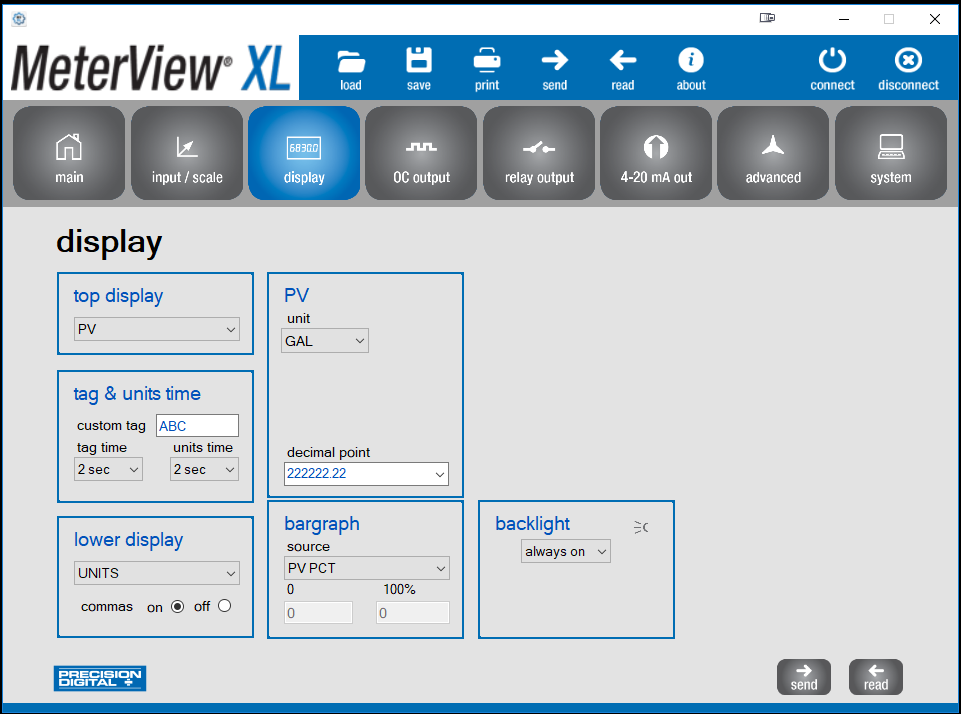Click the custom tag ABC field
This screenshot has width=961, height=714.
[197, 426]
